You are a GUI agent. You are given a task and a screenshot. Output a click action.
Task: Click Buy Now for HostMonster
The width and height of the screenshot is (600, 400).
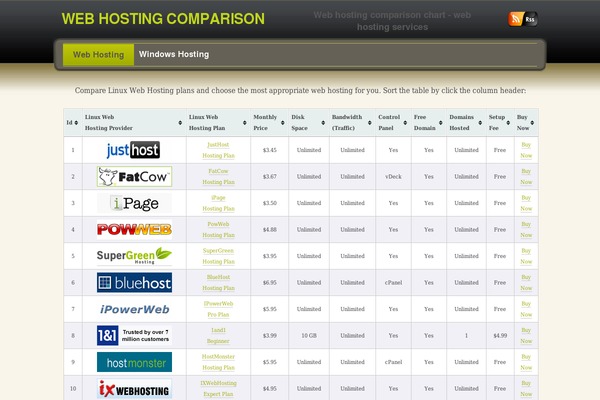526,362
